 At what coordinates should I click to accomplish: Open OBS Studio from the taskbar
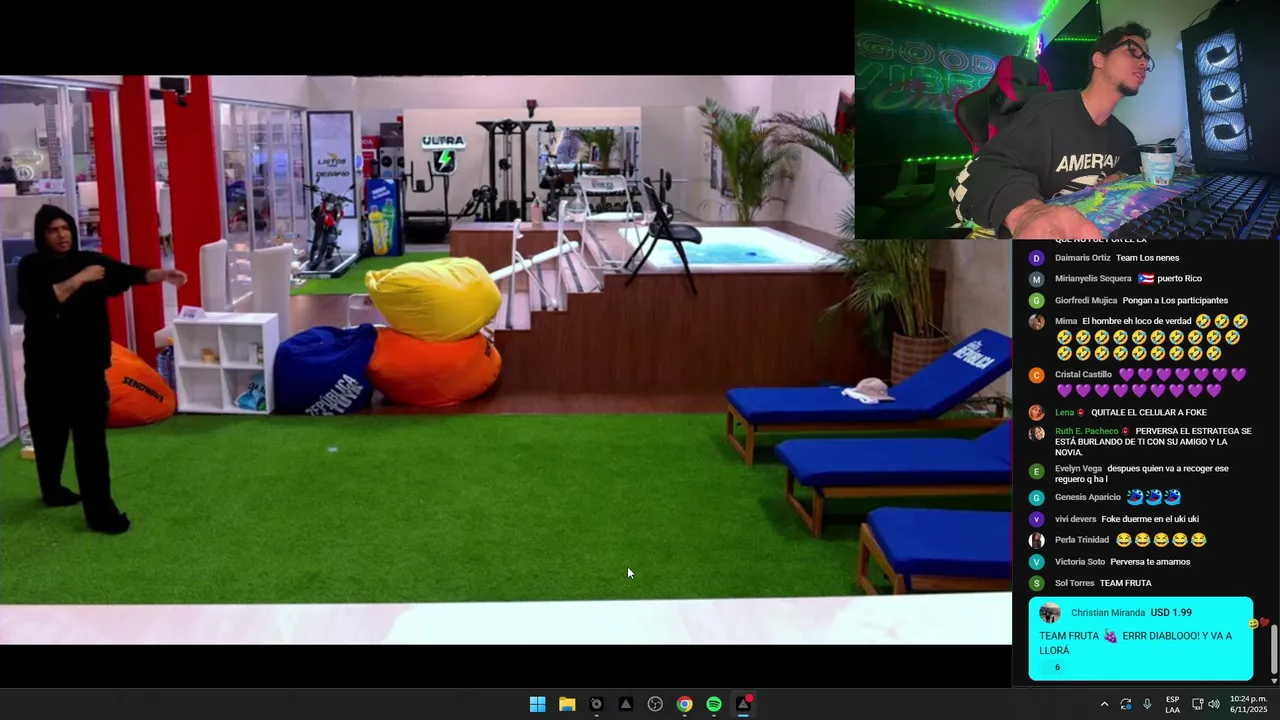coord(655,704)
